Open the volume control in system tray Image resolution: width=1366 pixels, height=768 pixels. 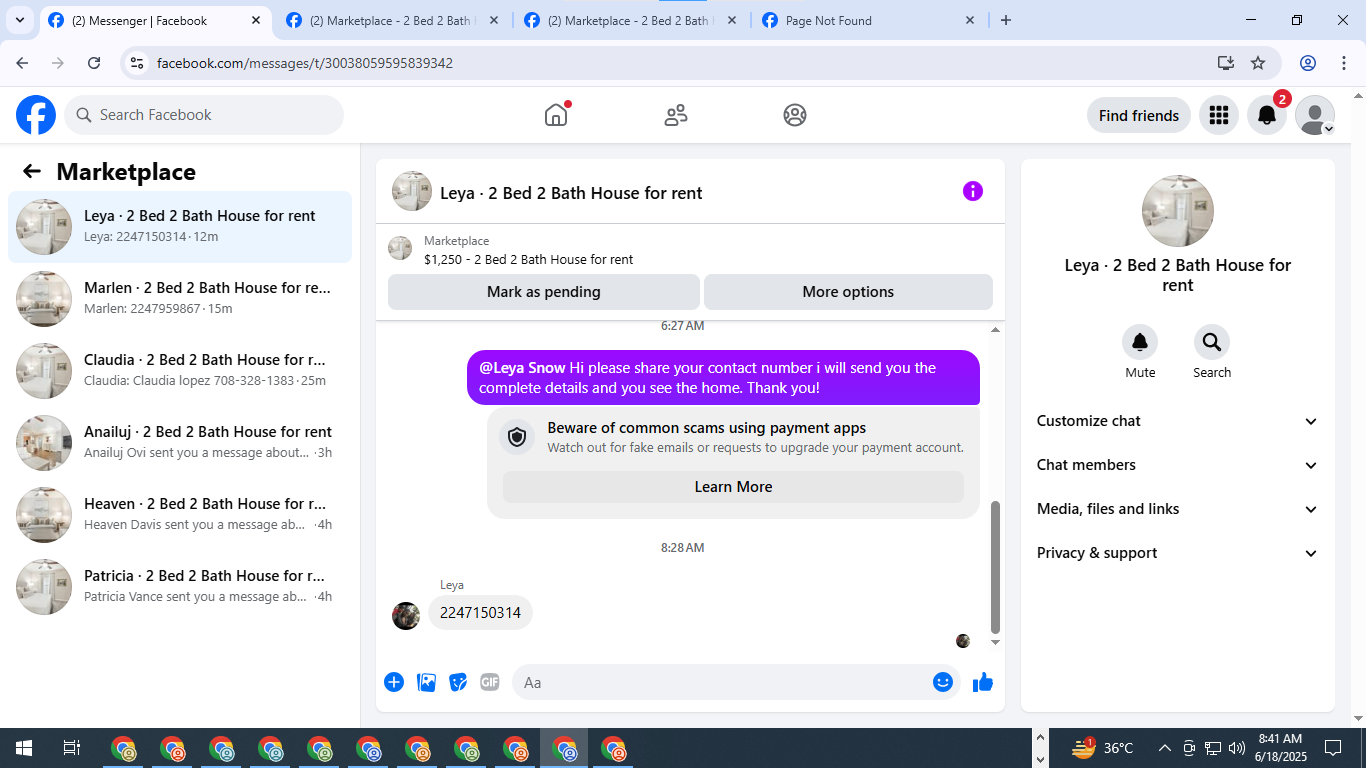[1237, 748]
